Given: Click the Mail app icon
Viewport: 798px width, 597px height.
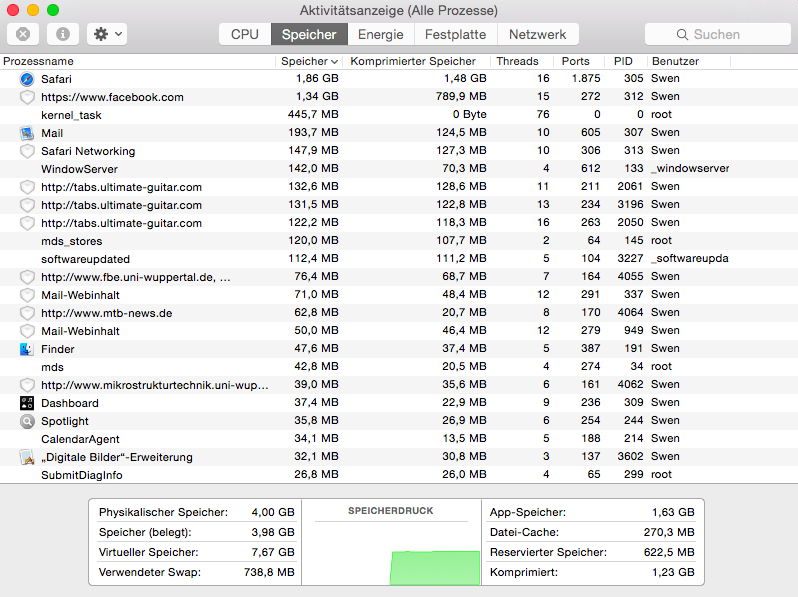Looking at the screenshot, I should coord(27,133).
